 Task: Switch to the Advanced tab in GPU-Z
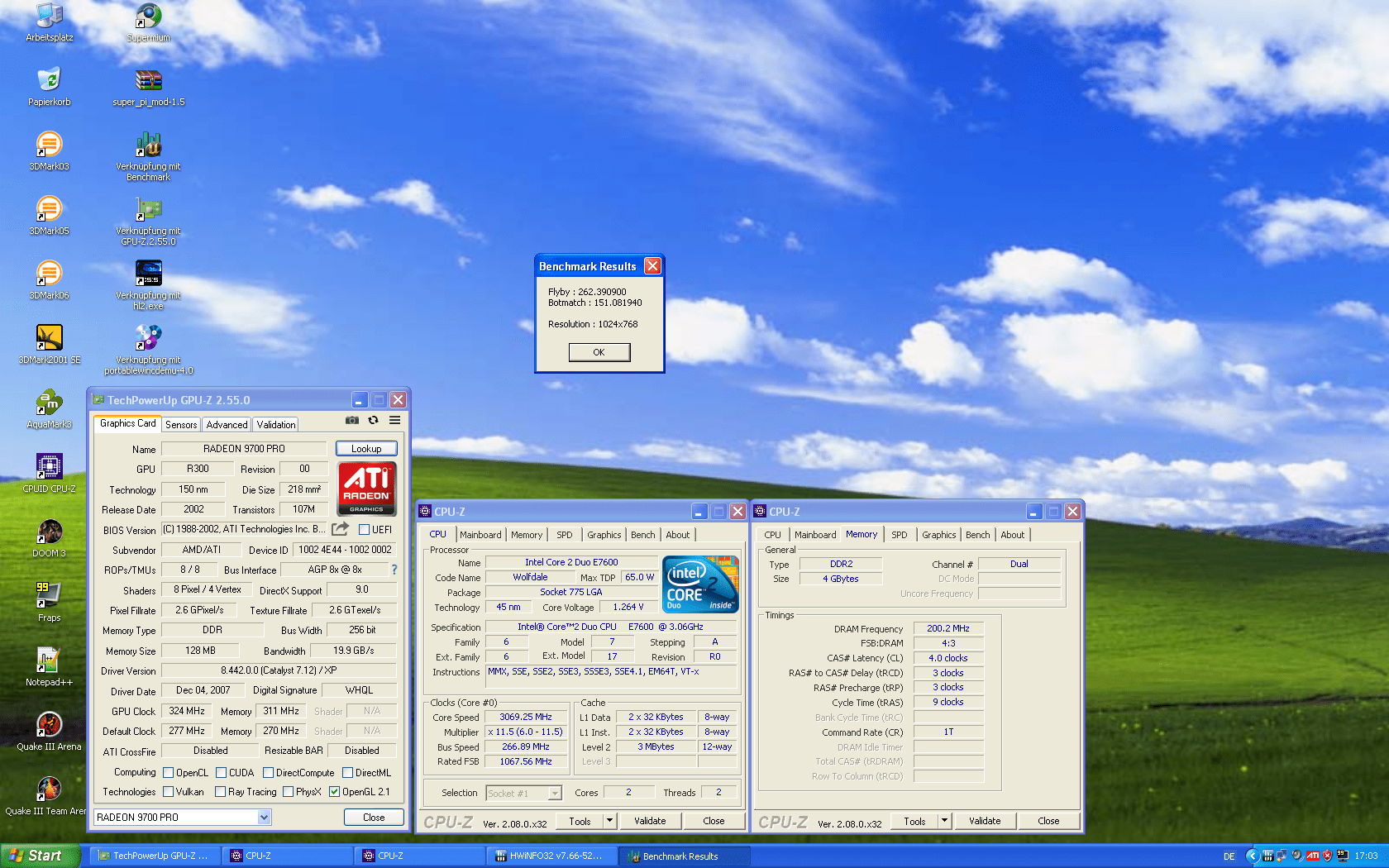(x=227, y=424)
